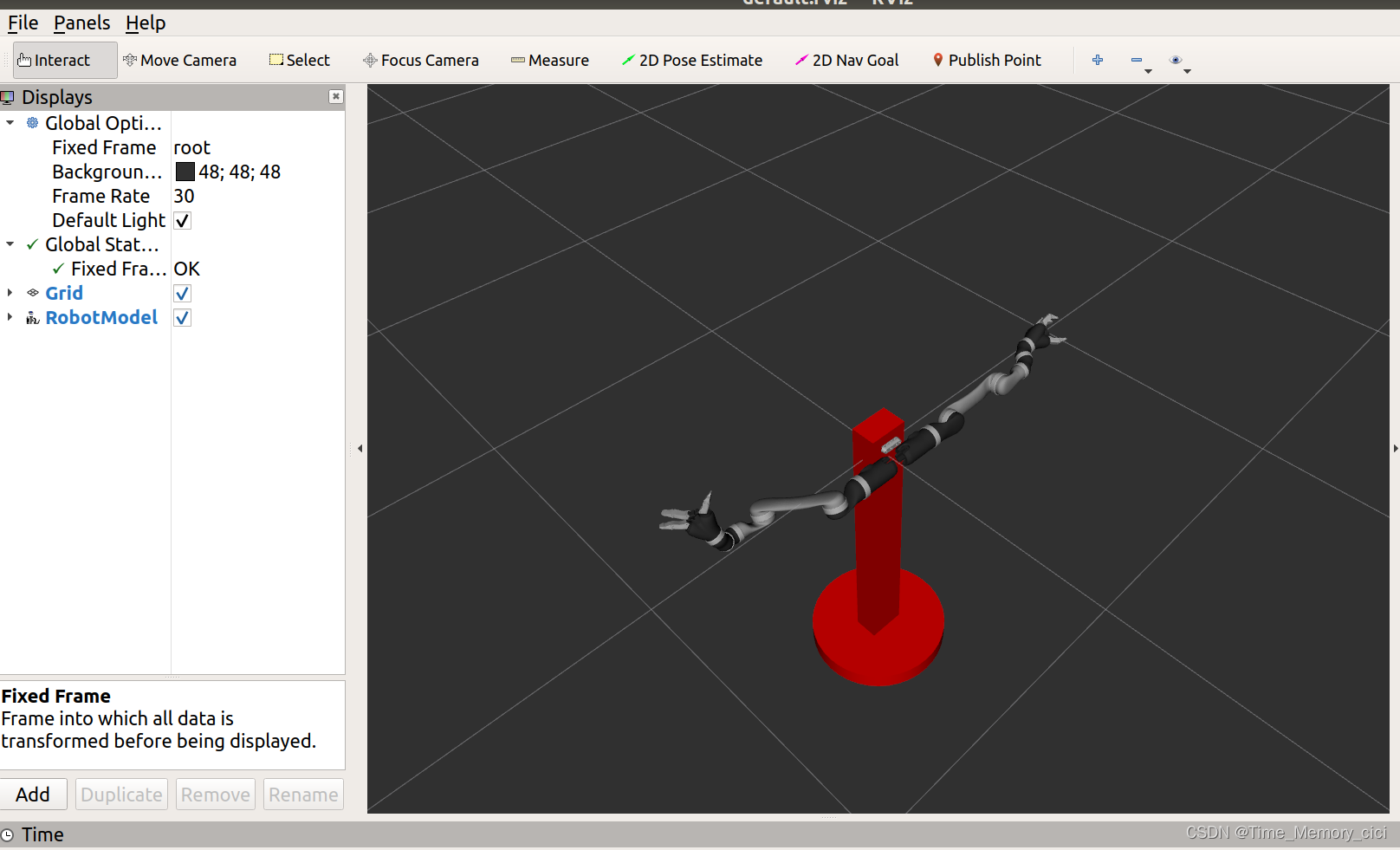Disable the RobotModel display checkbox

(182, 317)
